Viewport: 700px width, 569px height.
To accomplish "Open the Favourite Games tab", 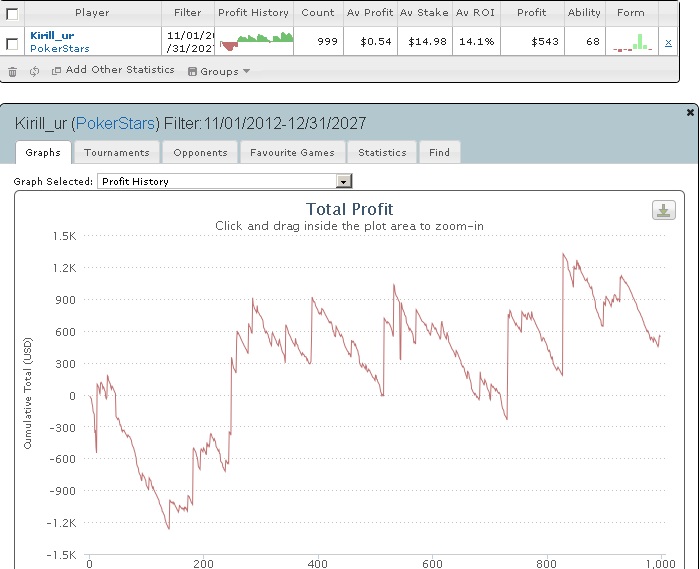I will pyautogui.click(x=292, y=153).
